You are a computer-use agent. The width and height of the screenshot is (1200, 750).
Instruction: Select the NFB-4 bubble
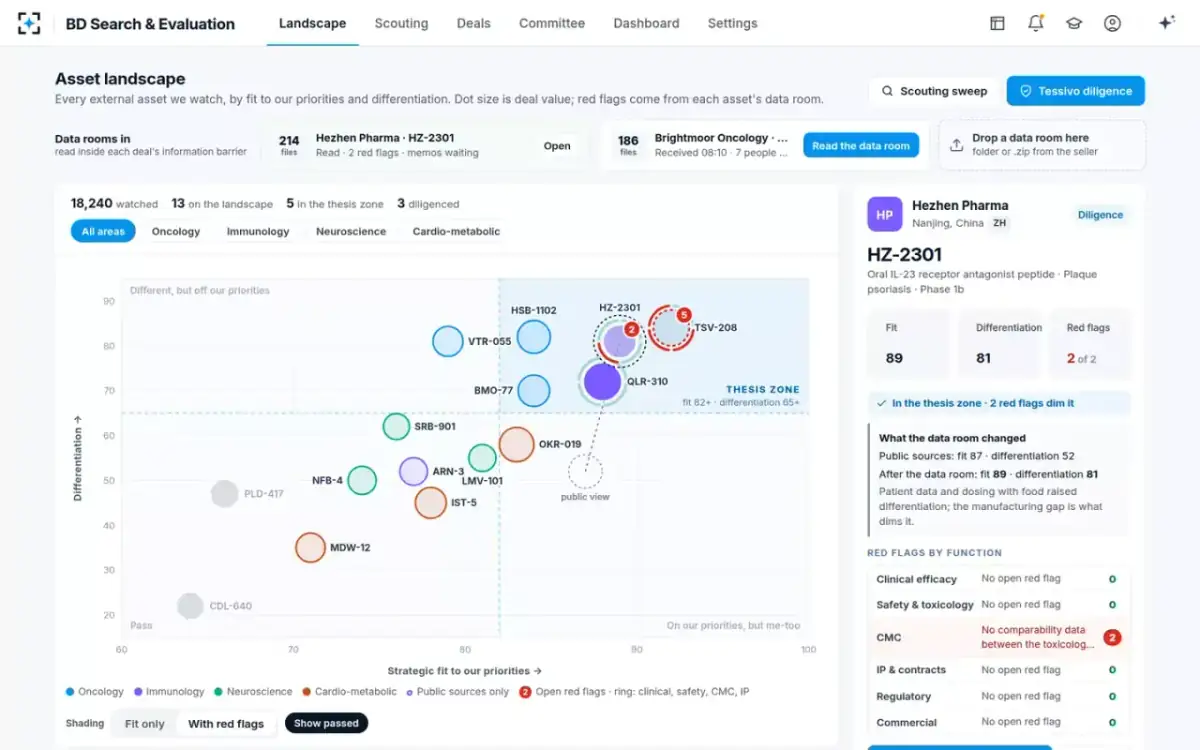pos(361,480)
